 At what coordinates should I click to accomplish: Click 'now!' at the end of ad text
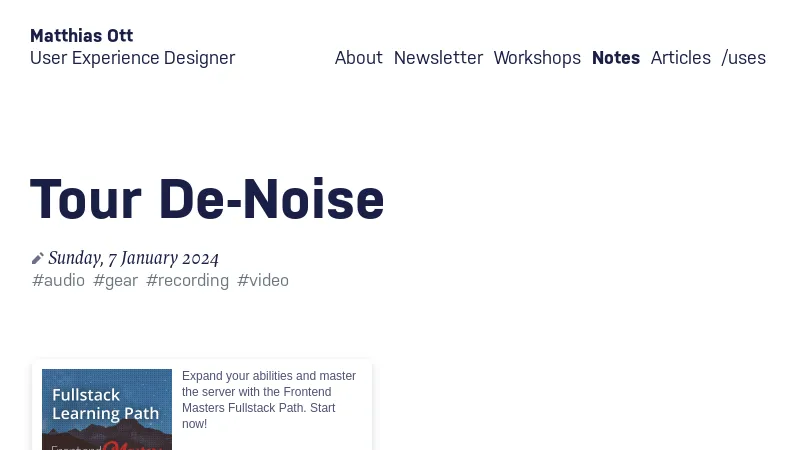[x=194, y=424]
